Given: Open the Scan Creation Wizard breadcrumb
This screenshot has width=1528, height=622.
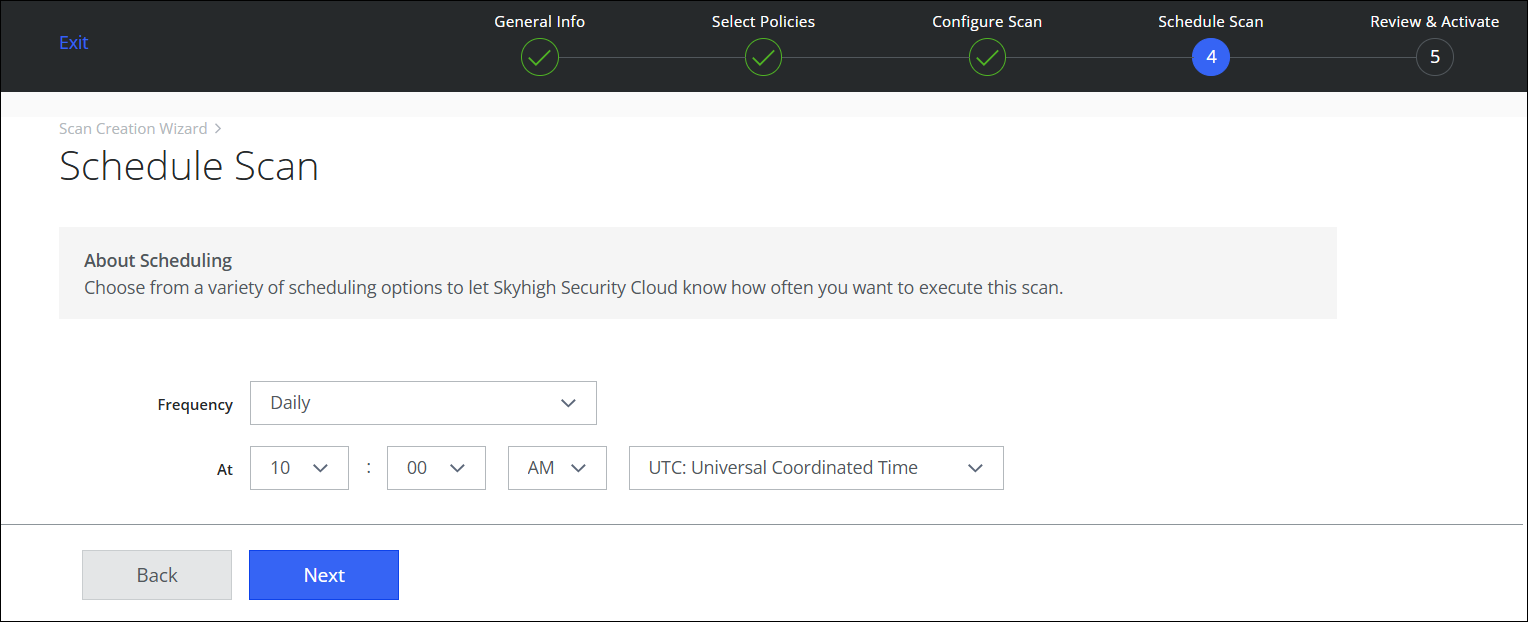Looking at the screenshot, I should tap(133, 129).
